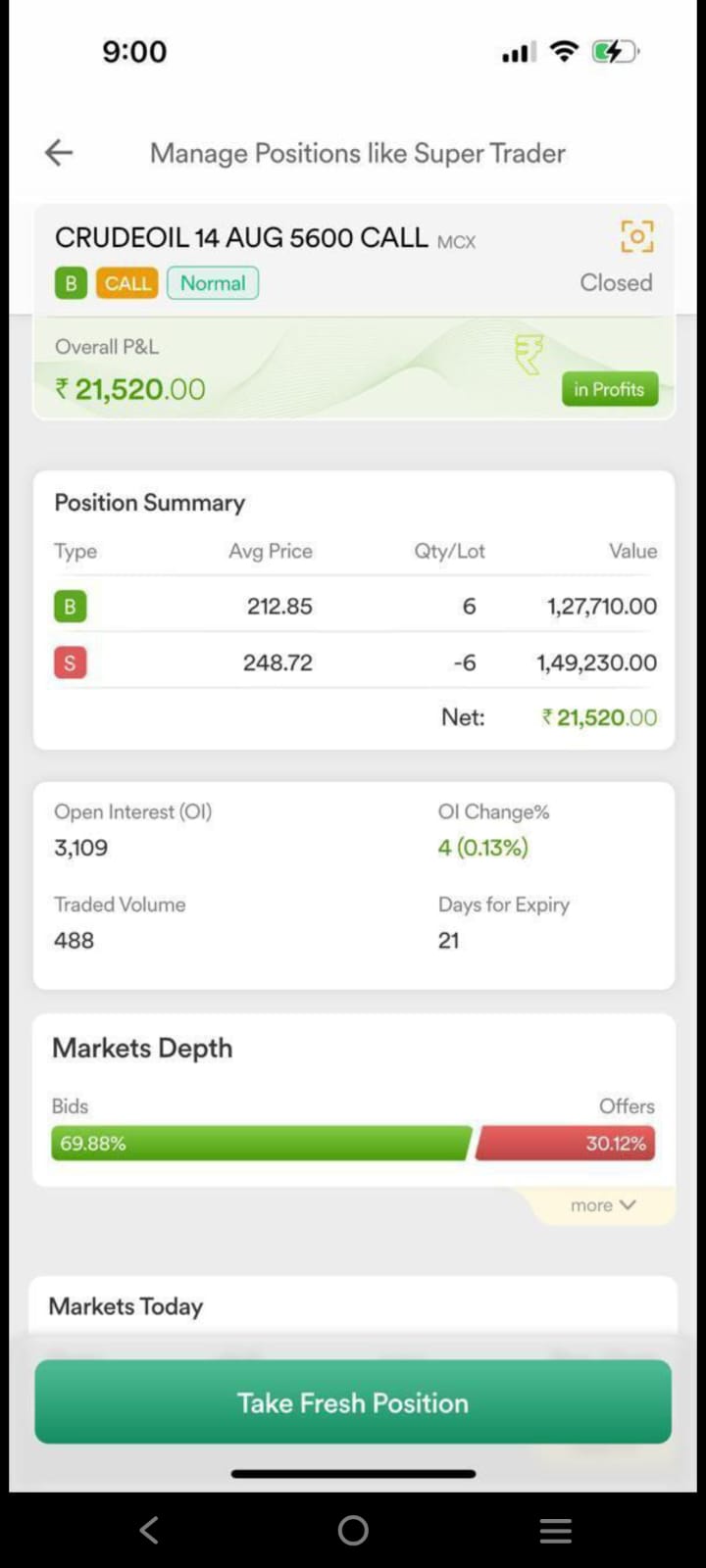Tap the OI Change% value 4 (0.13%)
This screenshot has width=706, height=1568.
pos(482,848)
